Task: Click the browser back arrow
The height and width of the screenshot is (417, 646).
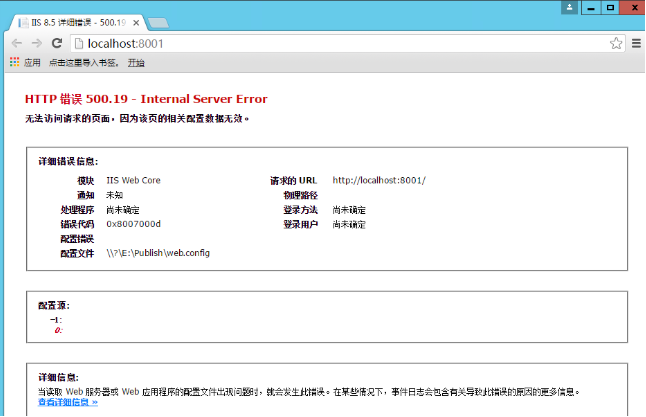Action: pyautogui.click(x=17, y=43)
